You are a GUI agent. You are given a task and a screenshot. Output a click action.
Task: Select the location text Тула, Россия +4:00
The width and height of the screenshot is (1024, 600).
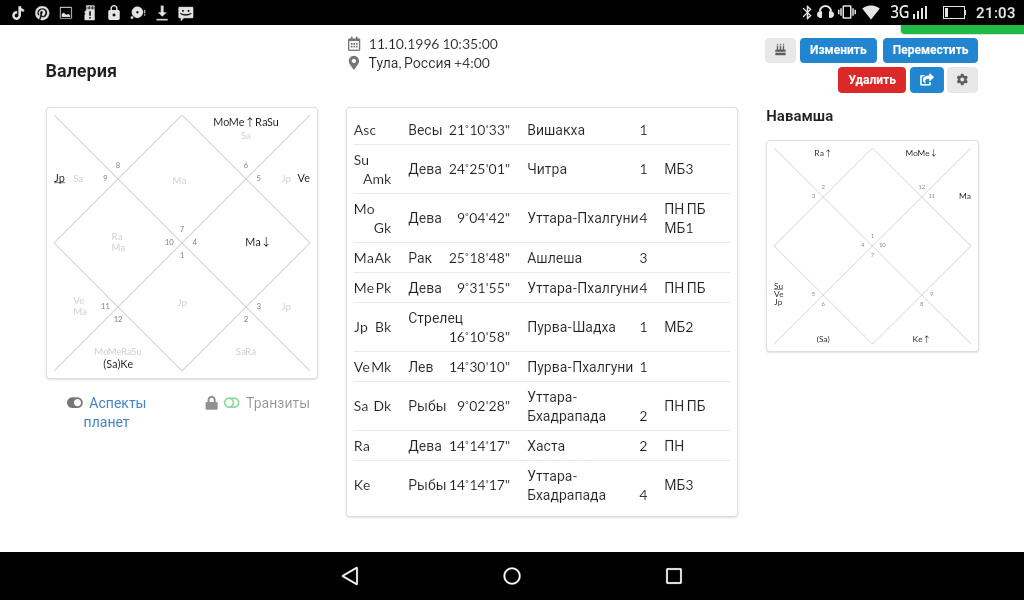tap(429, 63)
